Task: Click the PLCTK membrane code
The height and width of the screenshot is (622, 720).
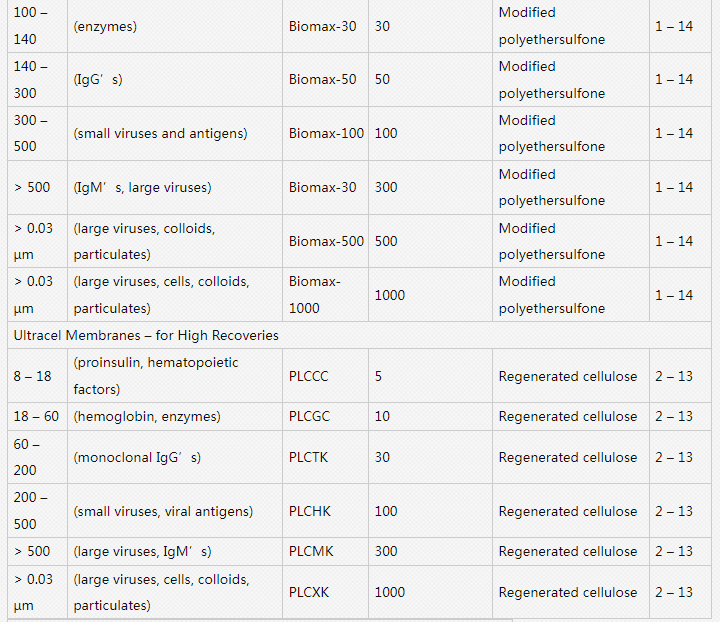Action: (309, 458)
